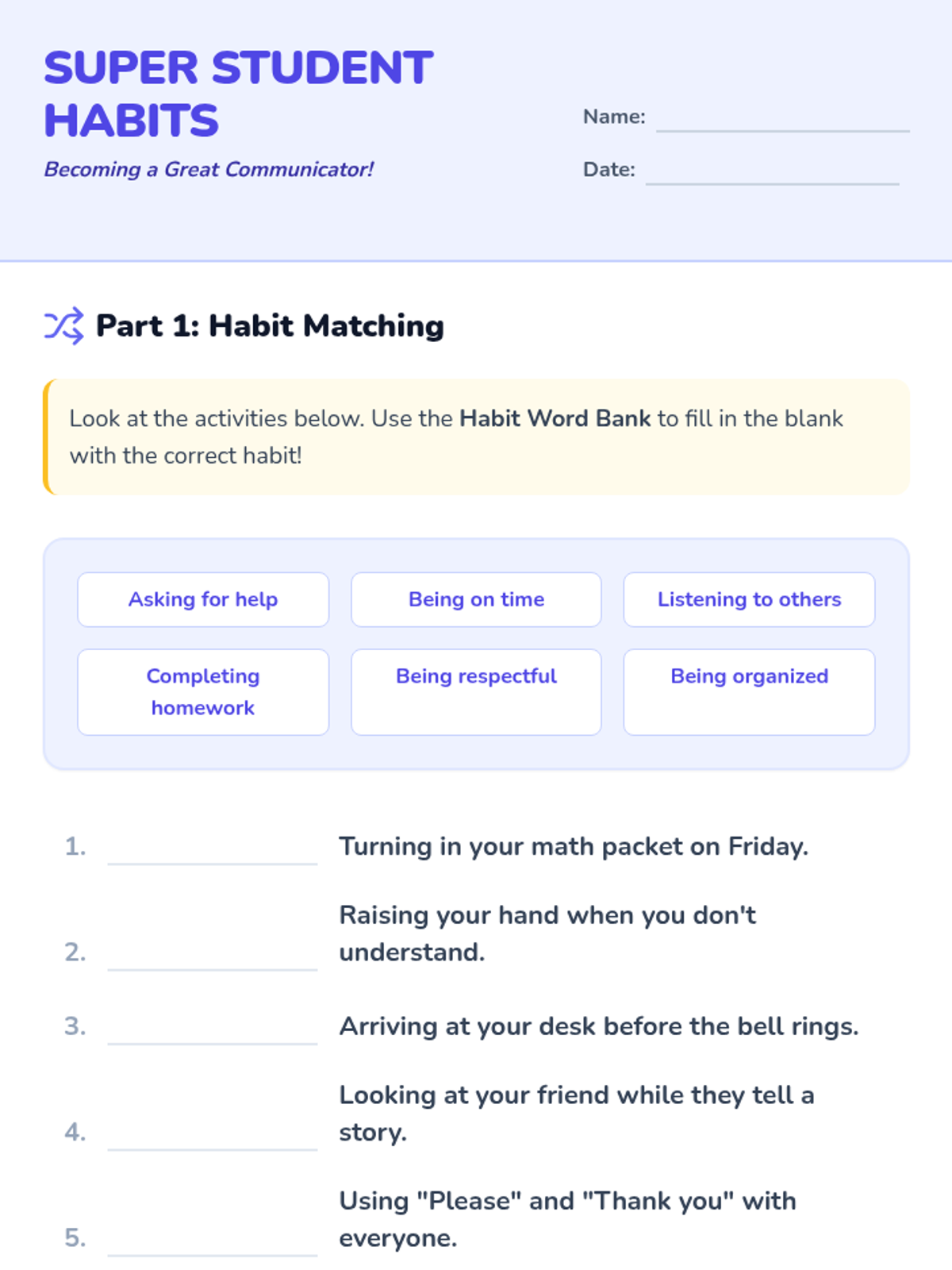This screenshot has width=952, height=1270.
Task: Click 'Turning in your math packet' sentence
Action: click(x=574, y=846)
